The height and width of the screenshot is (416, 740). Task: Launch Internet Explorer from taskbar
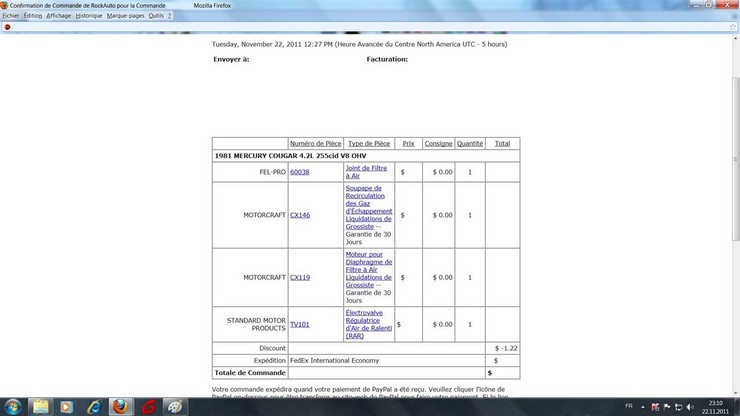point(94,407)
